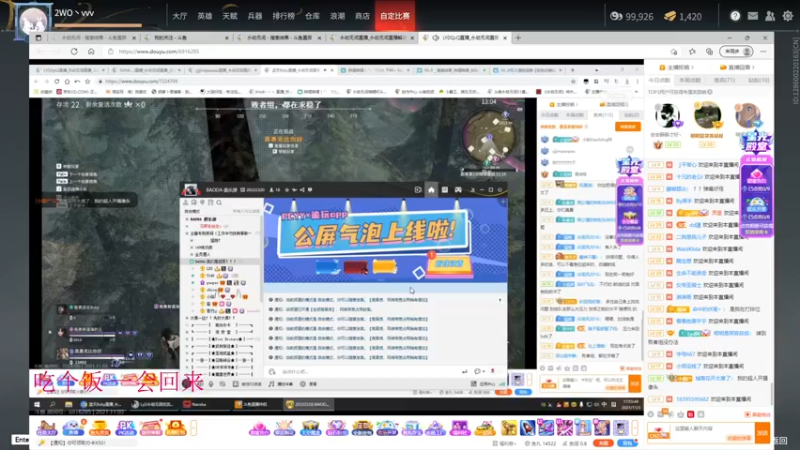
Task: Click the pink heart gift icon in gift bar
Action: [x=259, y=428]
